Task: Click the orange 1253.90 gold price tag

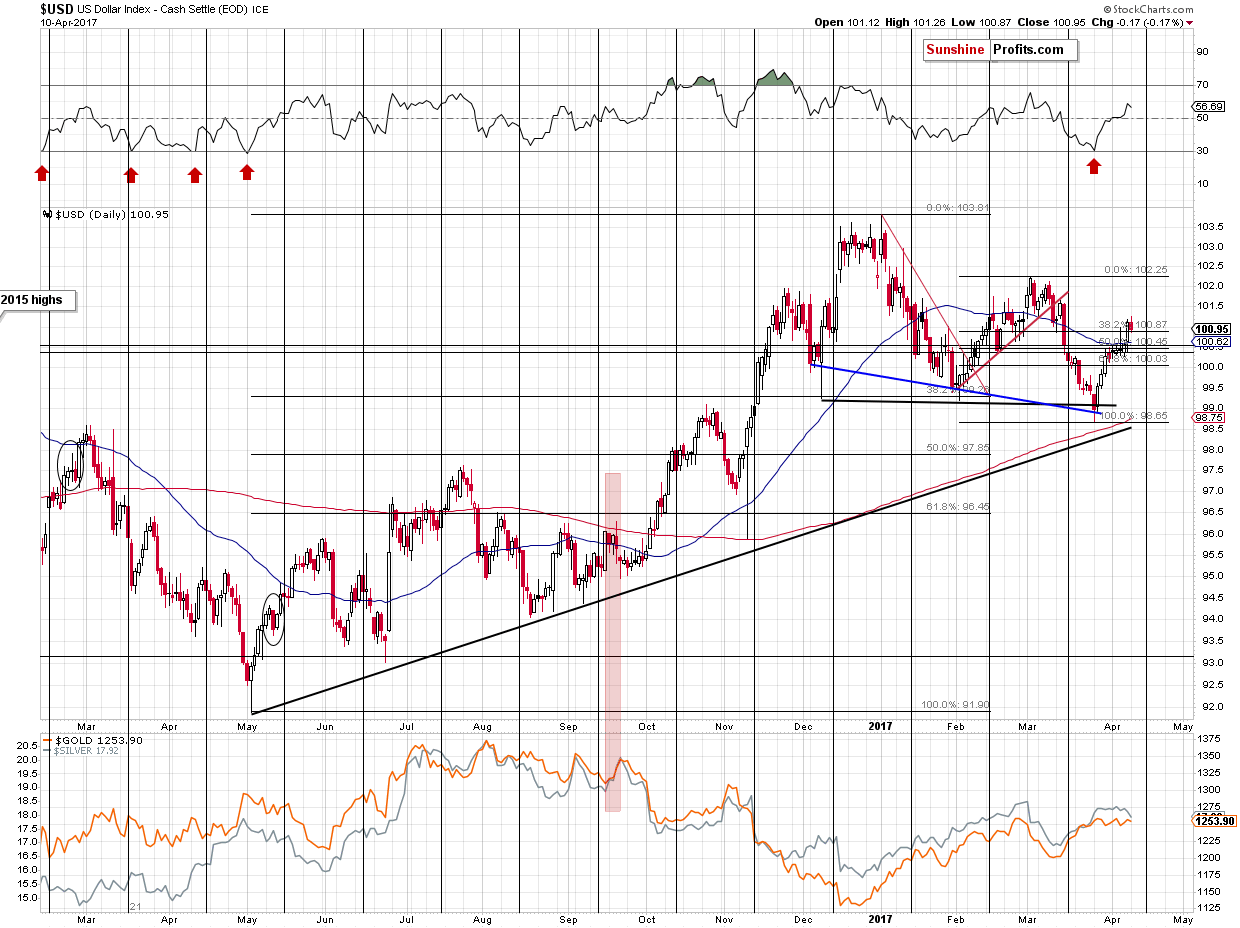Action: 1214,820
